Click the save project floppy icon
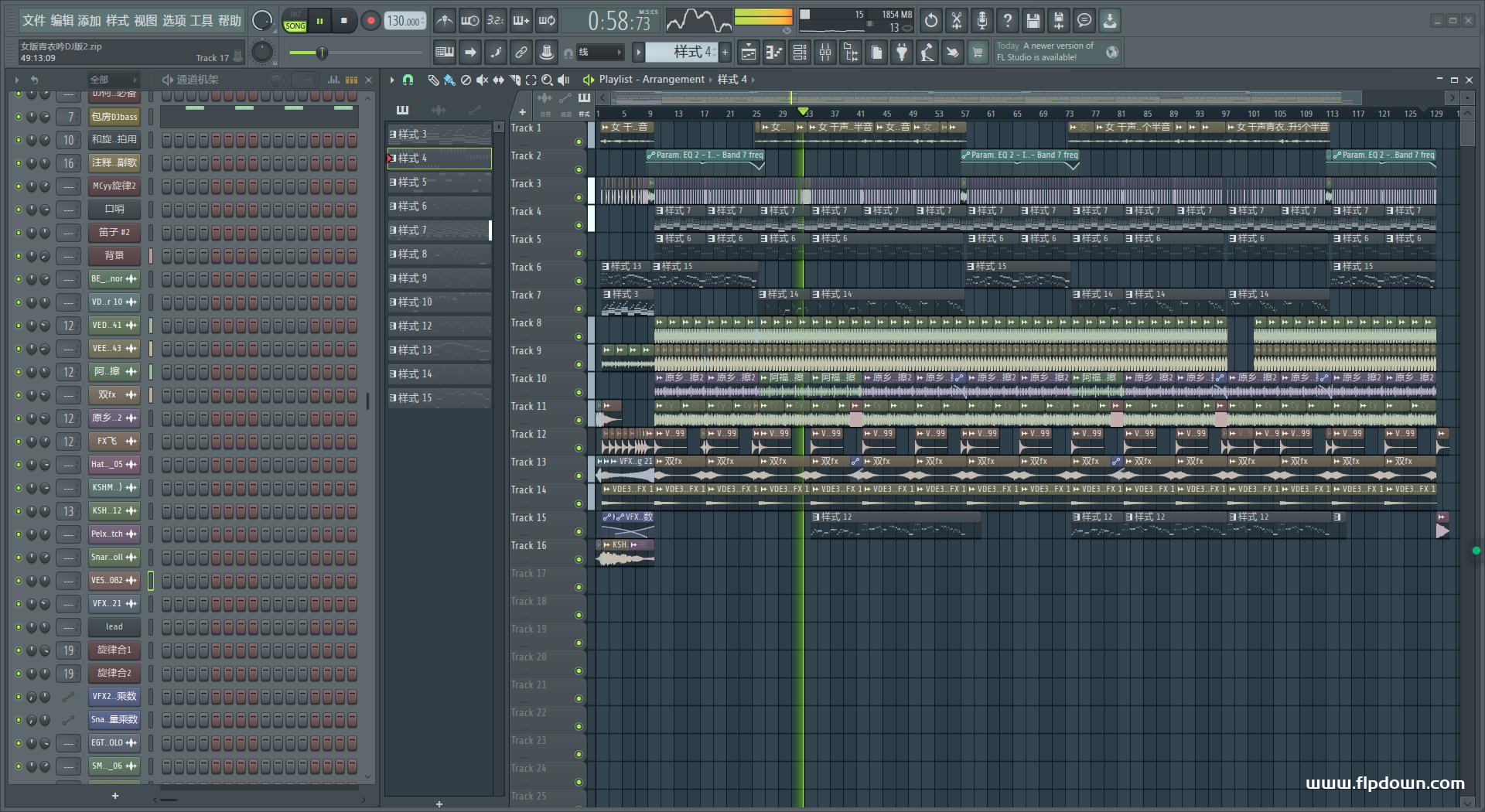 pyautogui.click(x=1033, y=21)
